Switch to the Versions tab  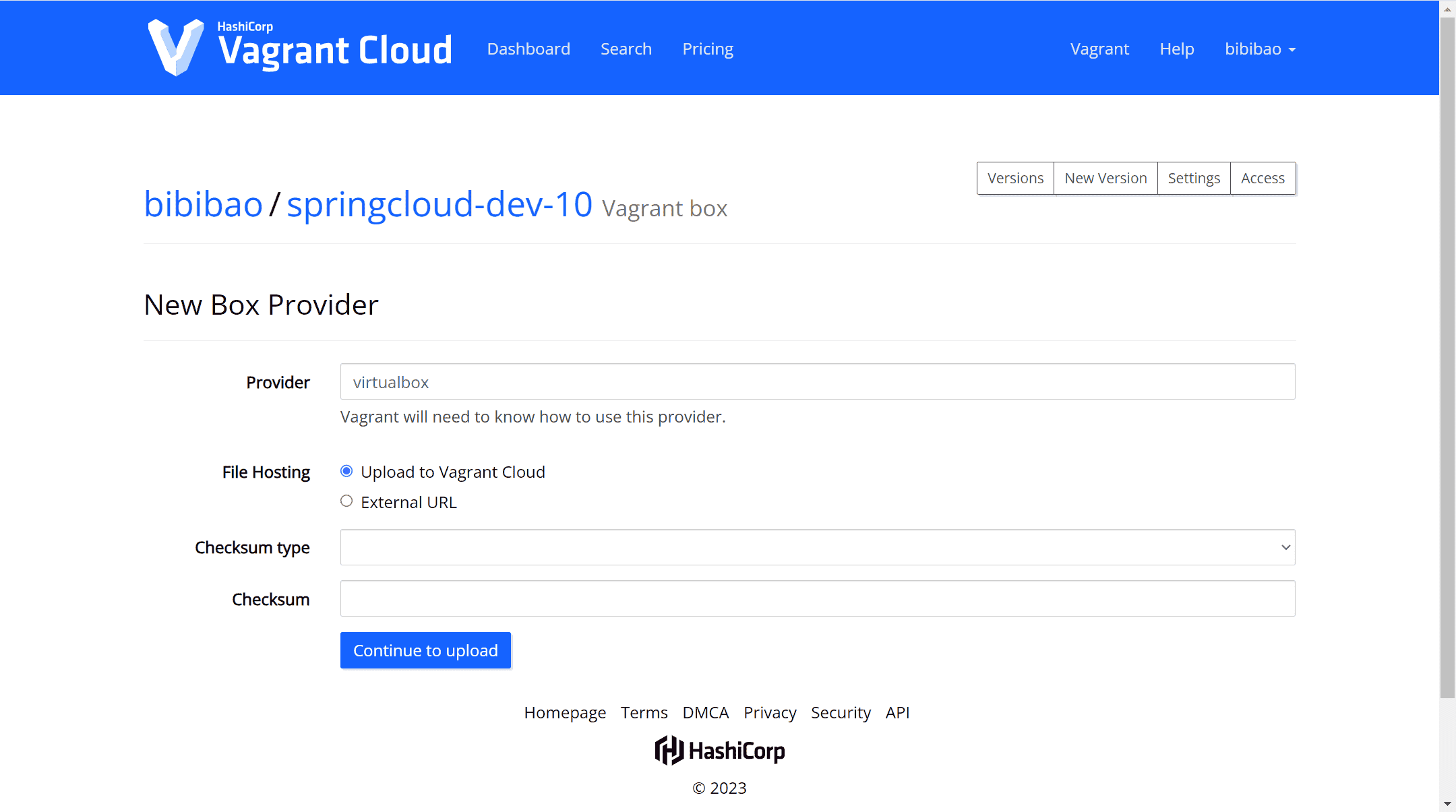[x=1015, y=178]
